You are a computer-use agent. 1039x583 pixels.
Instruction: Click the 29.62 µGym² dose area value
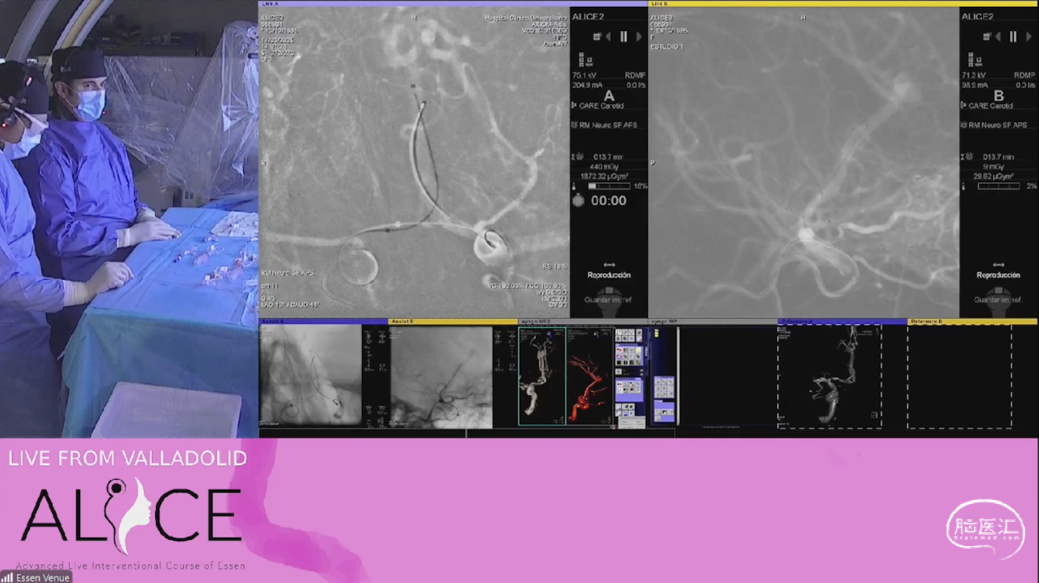point(993,176)
